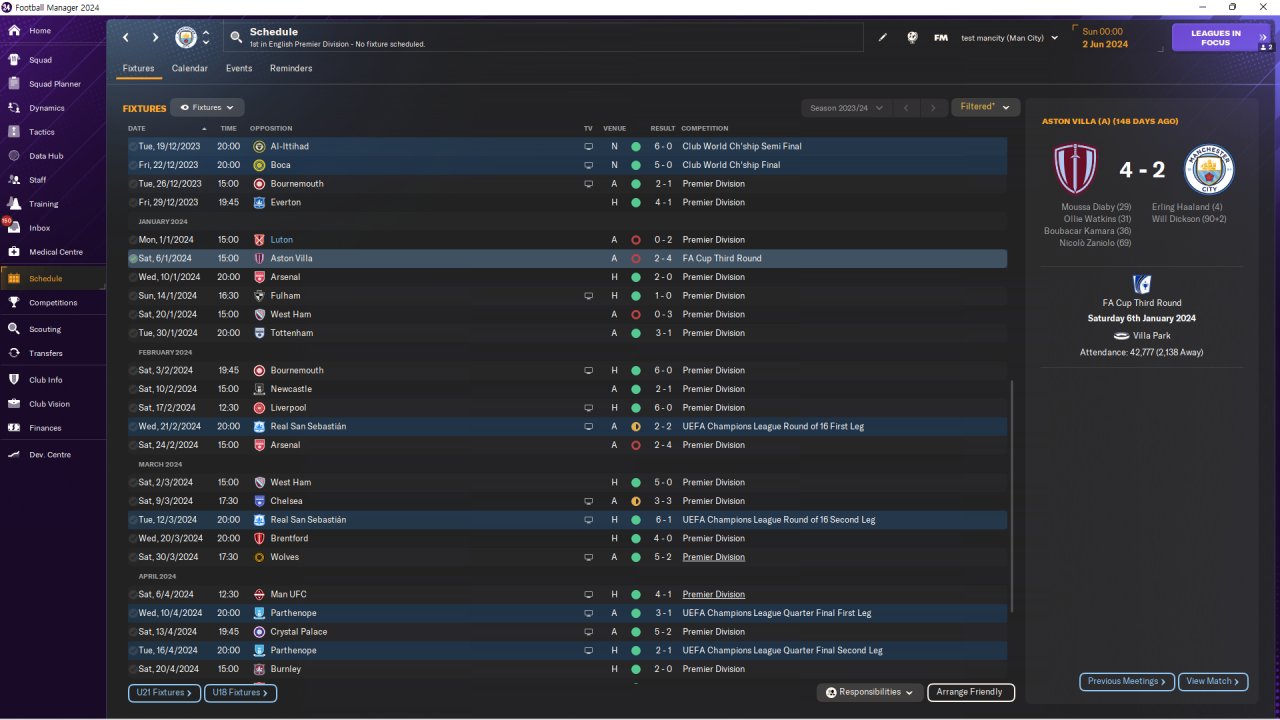Open the Club Vision section
This screenshot has width=1280, height=720.
(50, 404)
